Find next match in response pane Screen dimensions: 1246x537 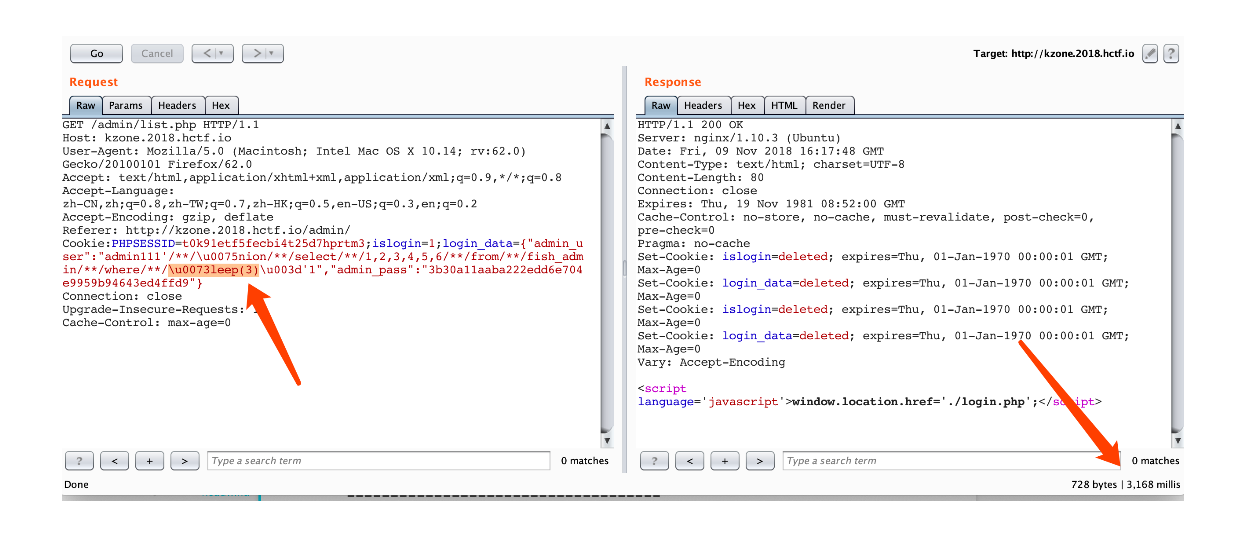click(x=760, y=461)
